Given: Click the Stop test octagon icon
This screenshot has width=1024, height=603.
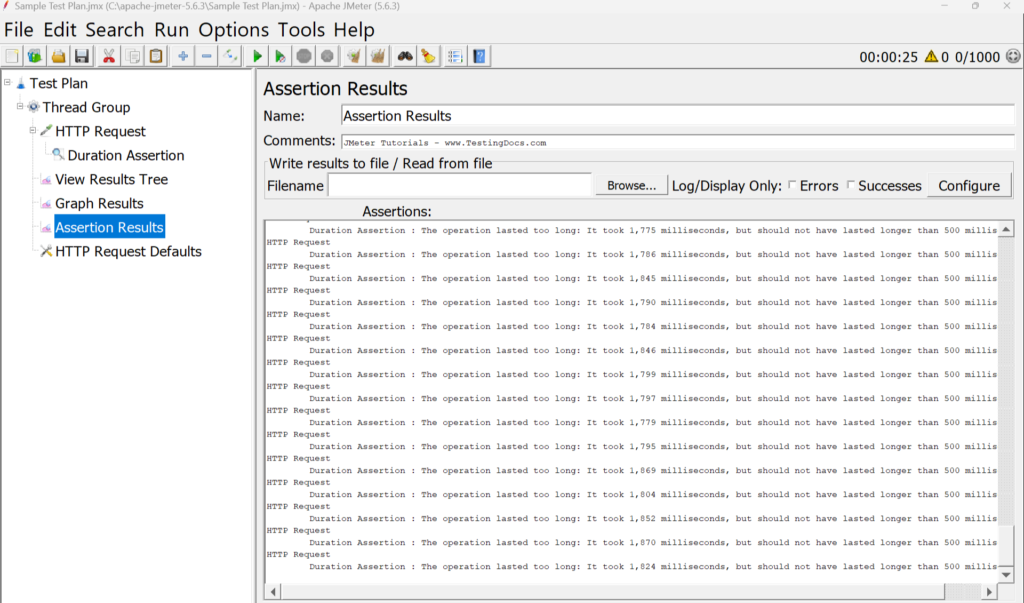Looking at the screenshot, I should 304,56.
